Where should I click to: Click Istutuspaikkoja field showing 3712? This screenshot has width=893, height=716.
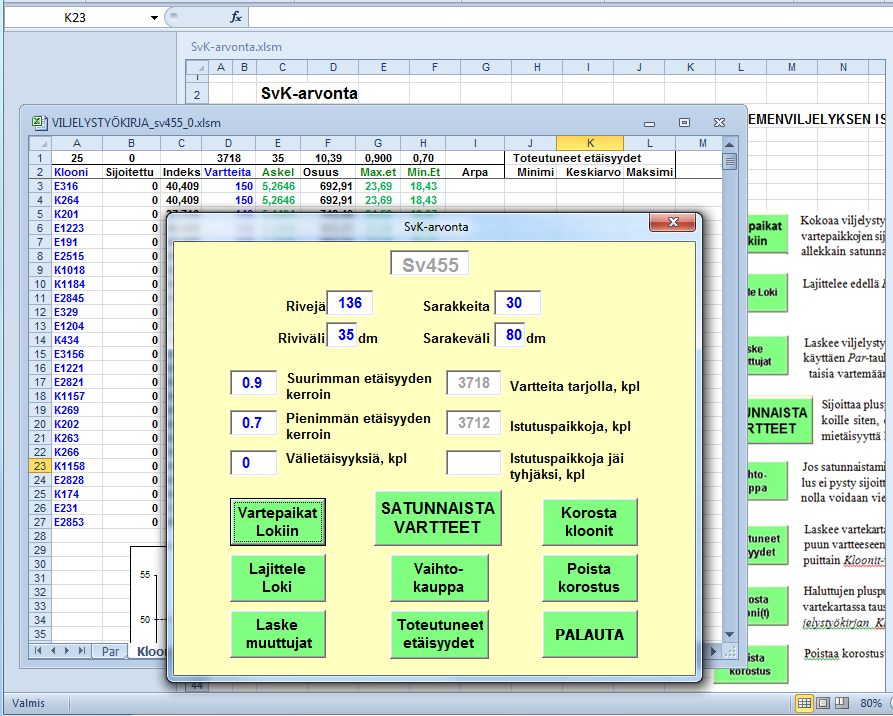[474, 423]
